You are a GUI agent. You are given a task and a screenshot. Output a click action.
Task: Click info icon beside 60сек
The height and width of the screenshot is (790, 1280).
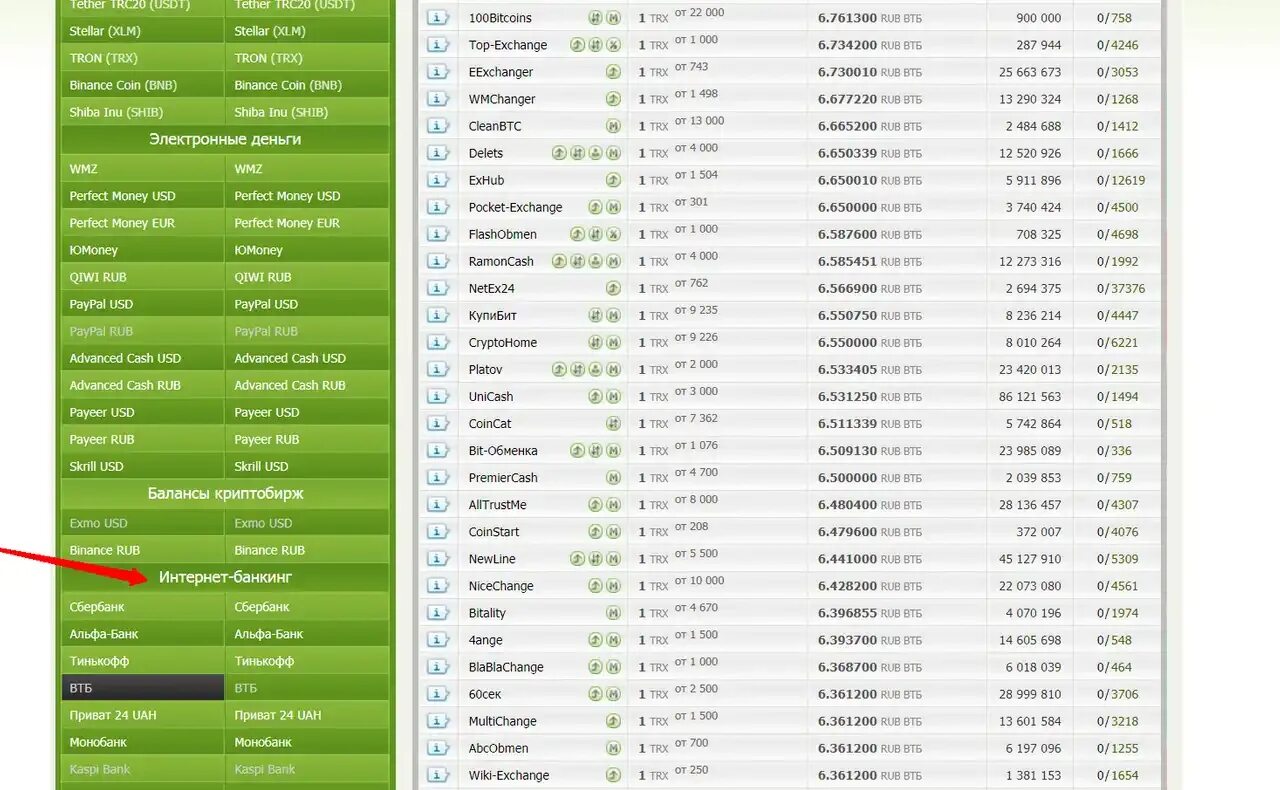click(438, 694)
